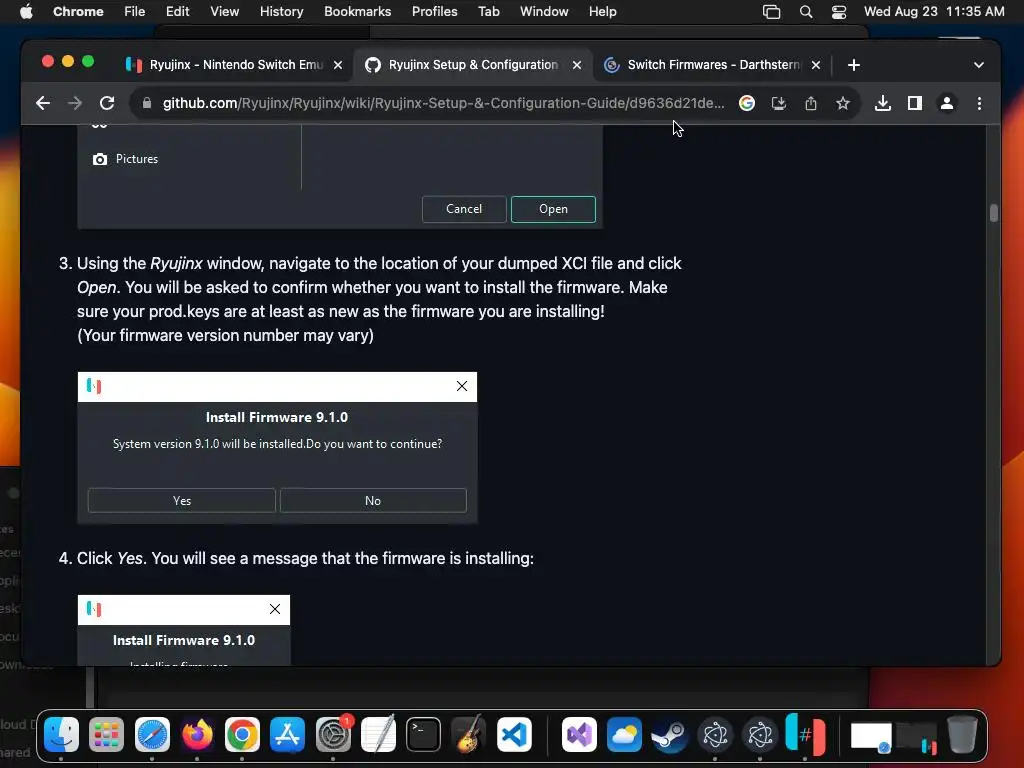This screenshot has width=1024, height=768.
Task: Bookmark this page with the star icon
Action: (843, 103)
